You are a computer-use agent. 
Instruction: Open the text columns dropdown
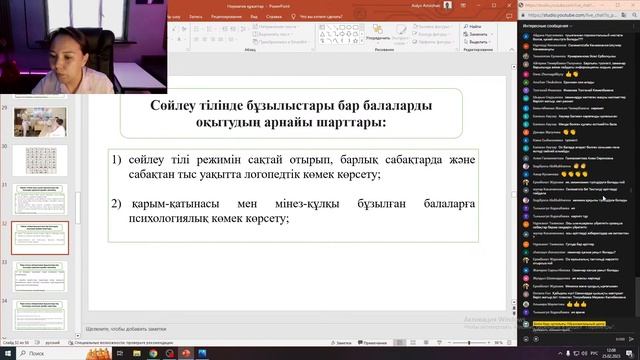coord(231,39)
